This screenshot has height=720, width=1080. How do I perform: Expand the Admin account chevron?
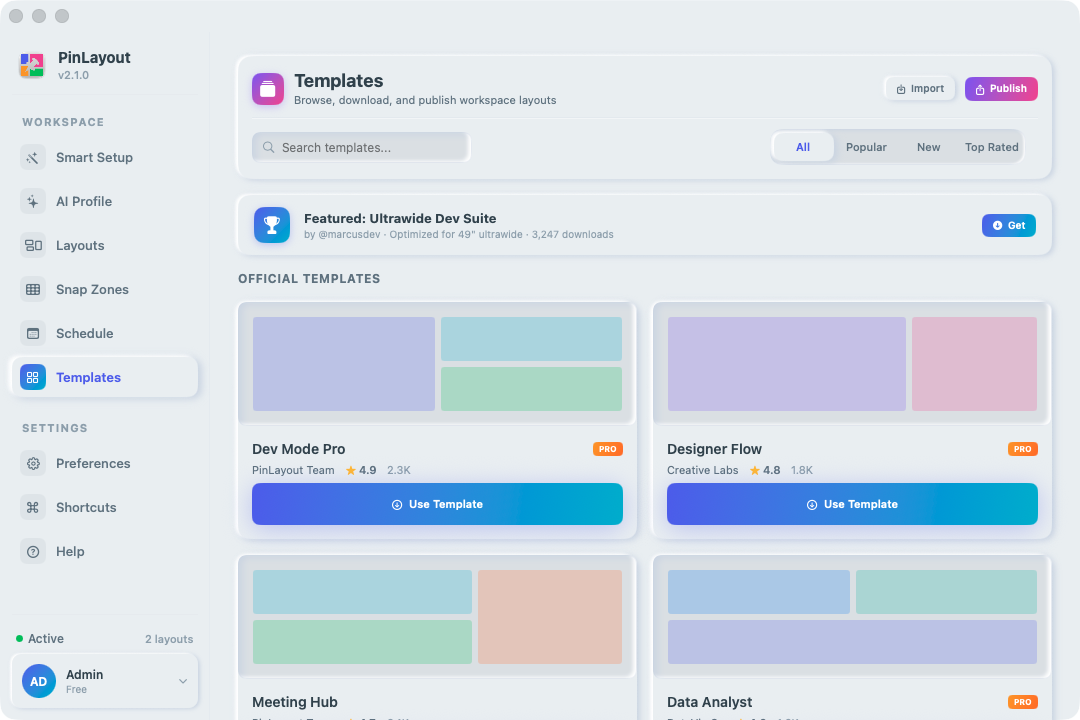coord(183,681)
